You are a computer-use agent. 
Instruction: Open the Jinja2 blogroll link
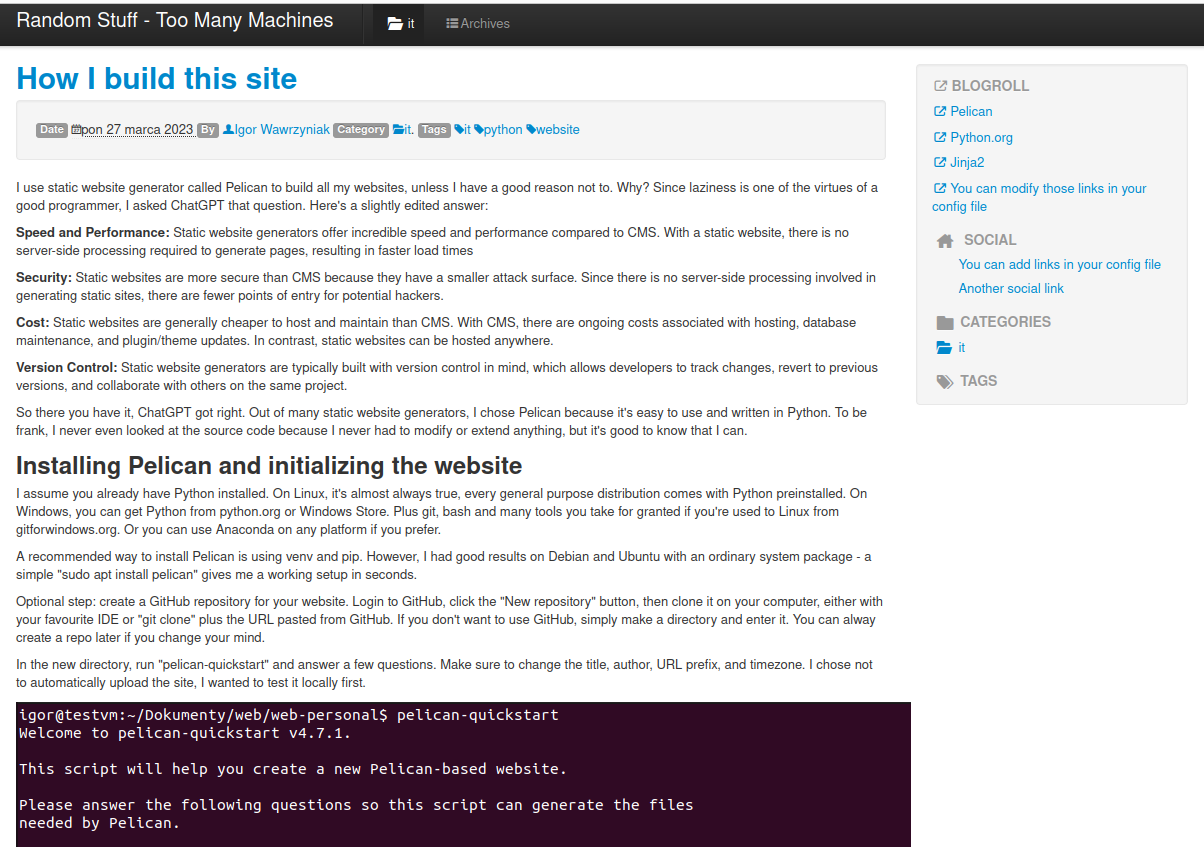(x=967, y=163)
